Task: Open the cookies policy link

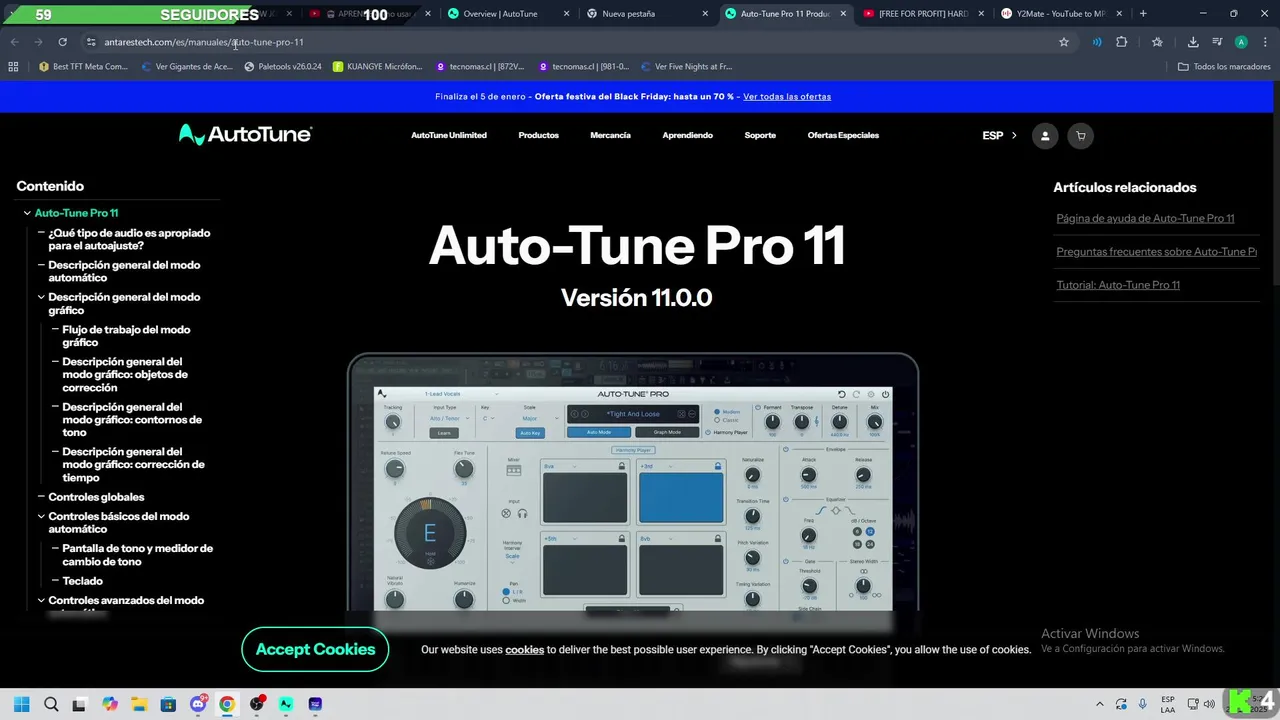Action: 524,650
